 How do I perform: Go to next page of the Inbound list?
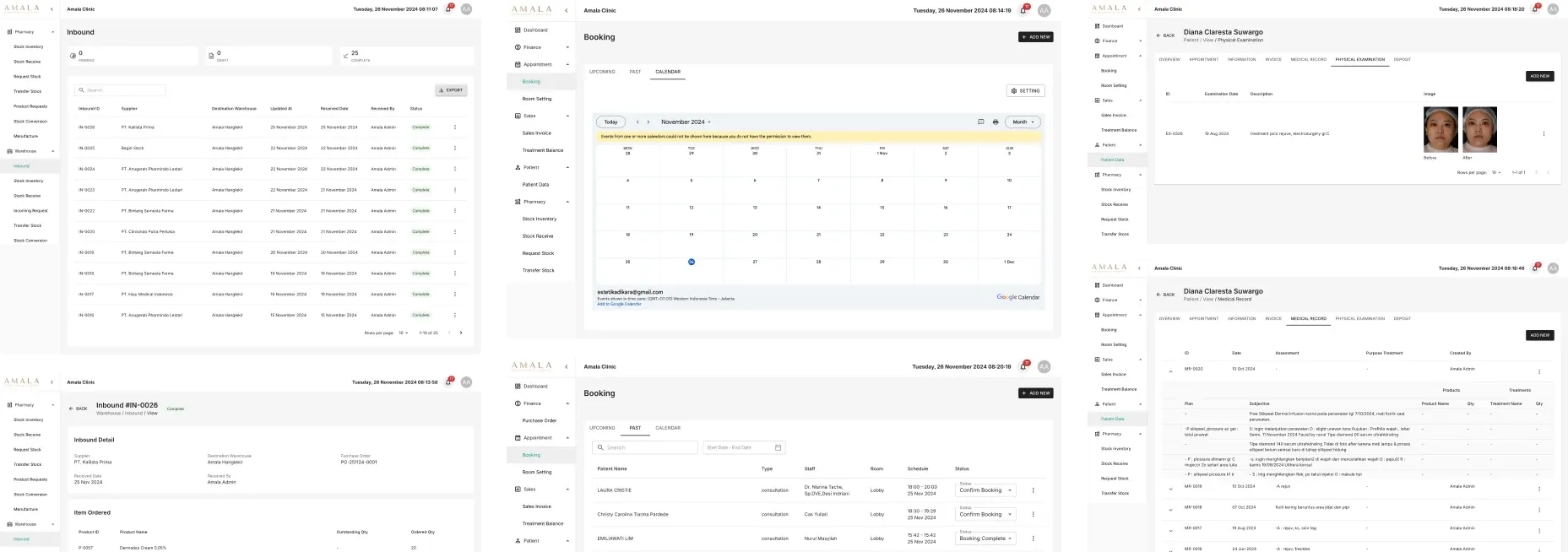pos(461,333)
